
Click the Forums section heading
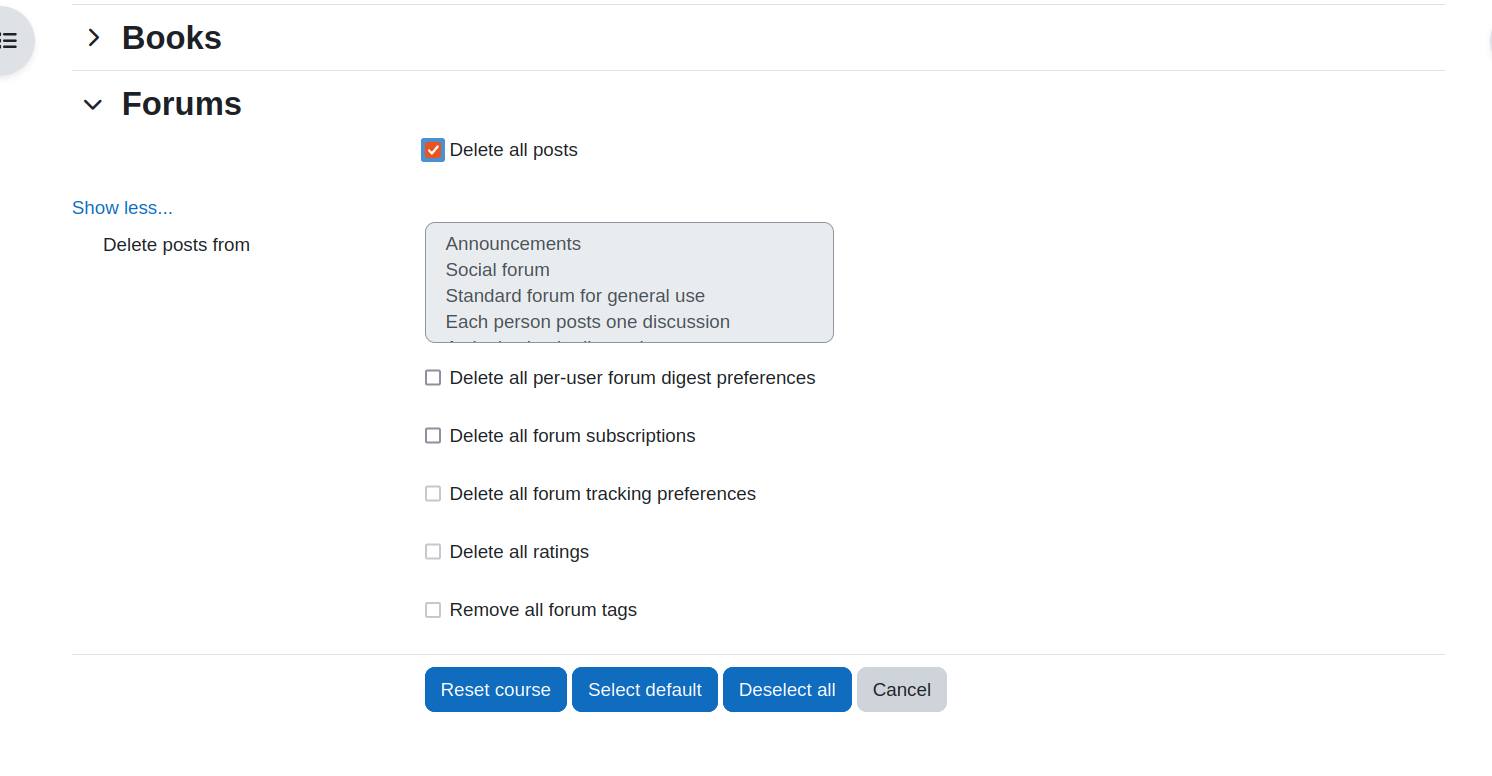[182, 104]
